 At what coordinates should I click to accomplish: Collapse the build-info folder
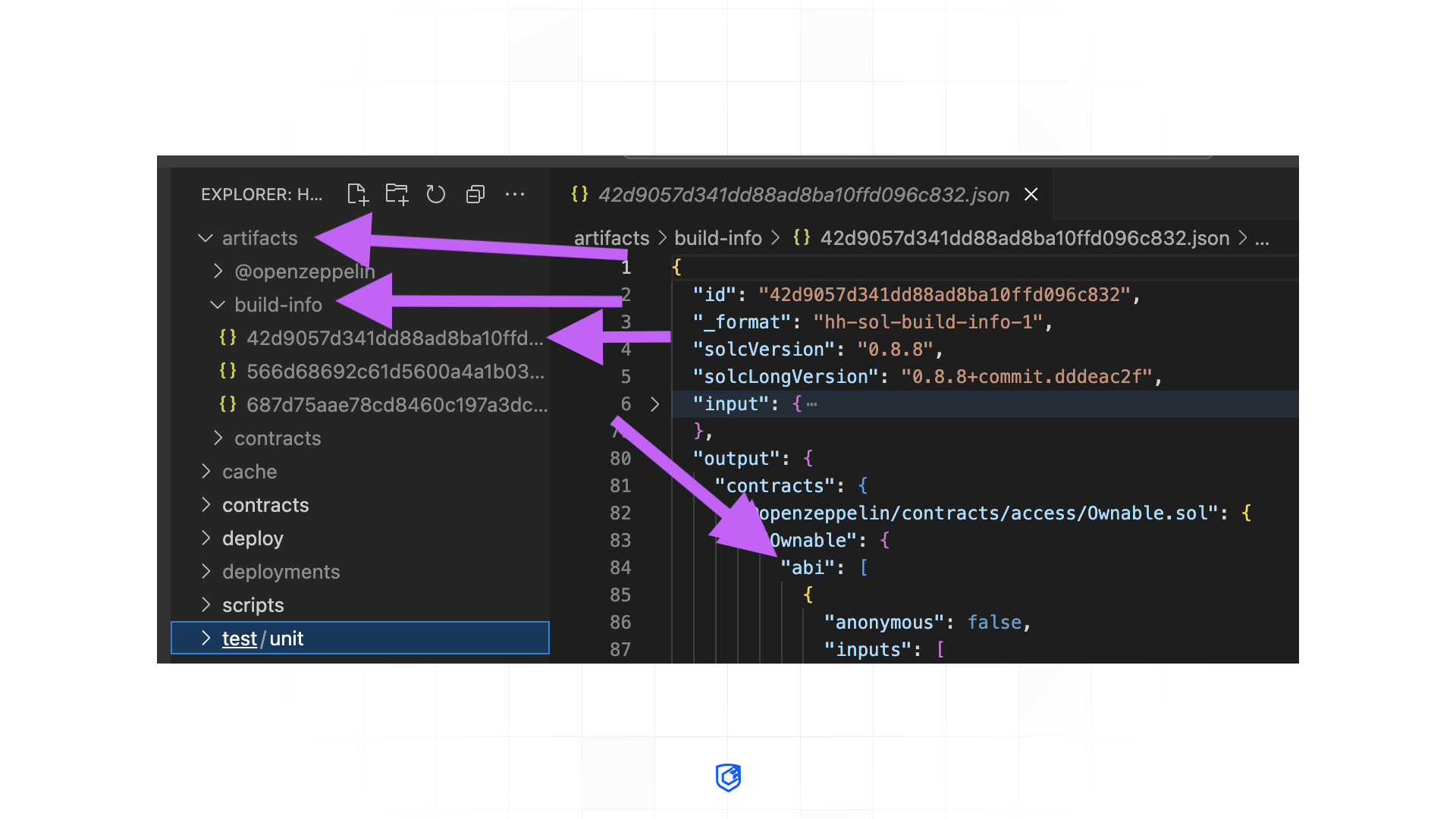click(216, 304)
